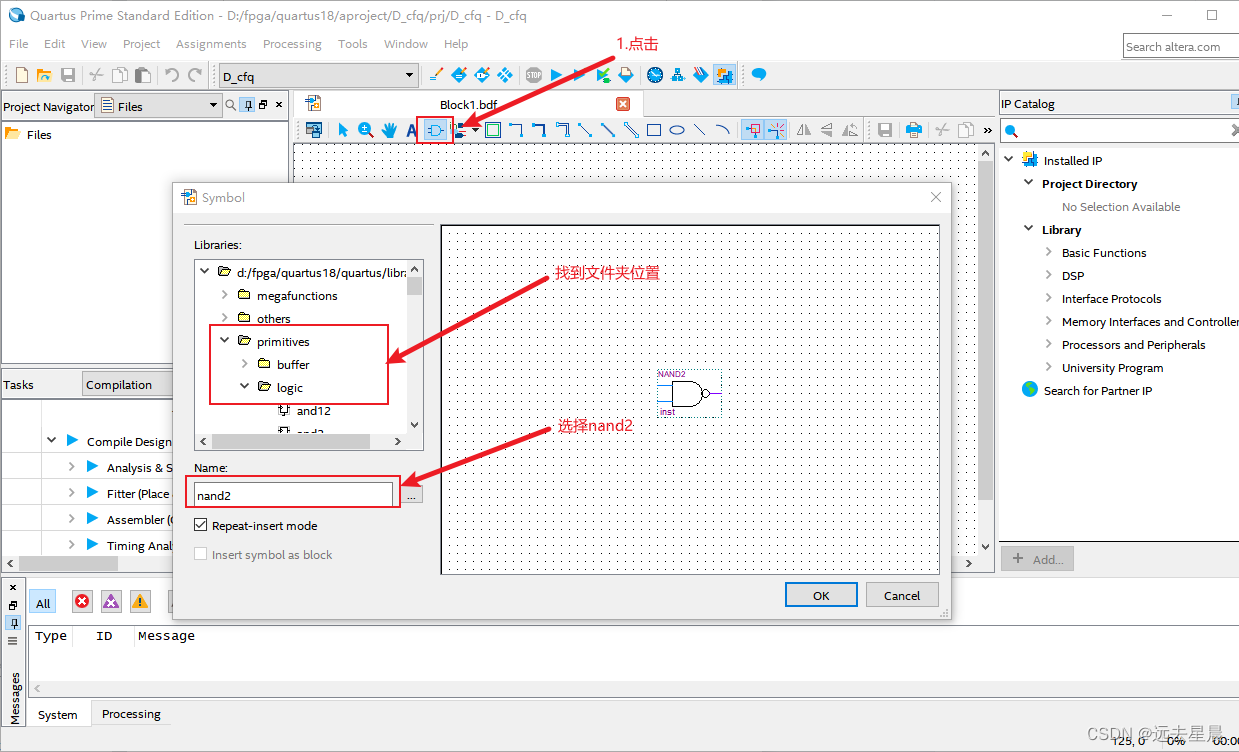Uncheck Repeat-insert mode
1239x752 pixels.
(201, 525)
